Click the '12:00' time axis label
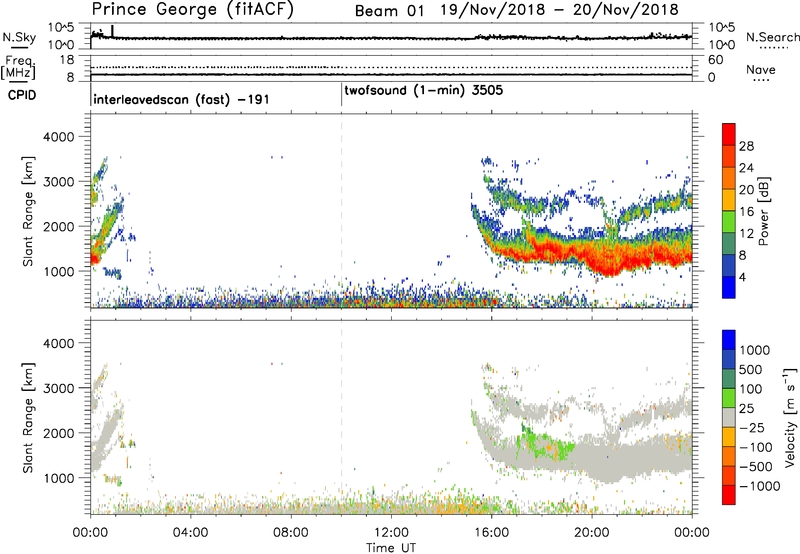 pyautogui.click(x=391, y=533)
